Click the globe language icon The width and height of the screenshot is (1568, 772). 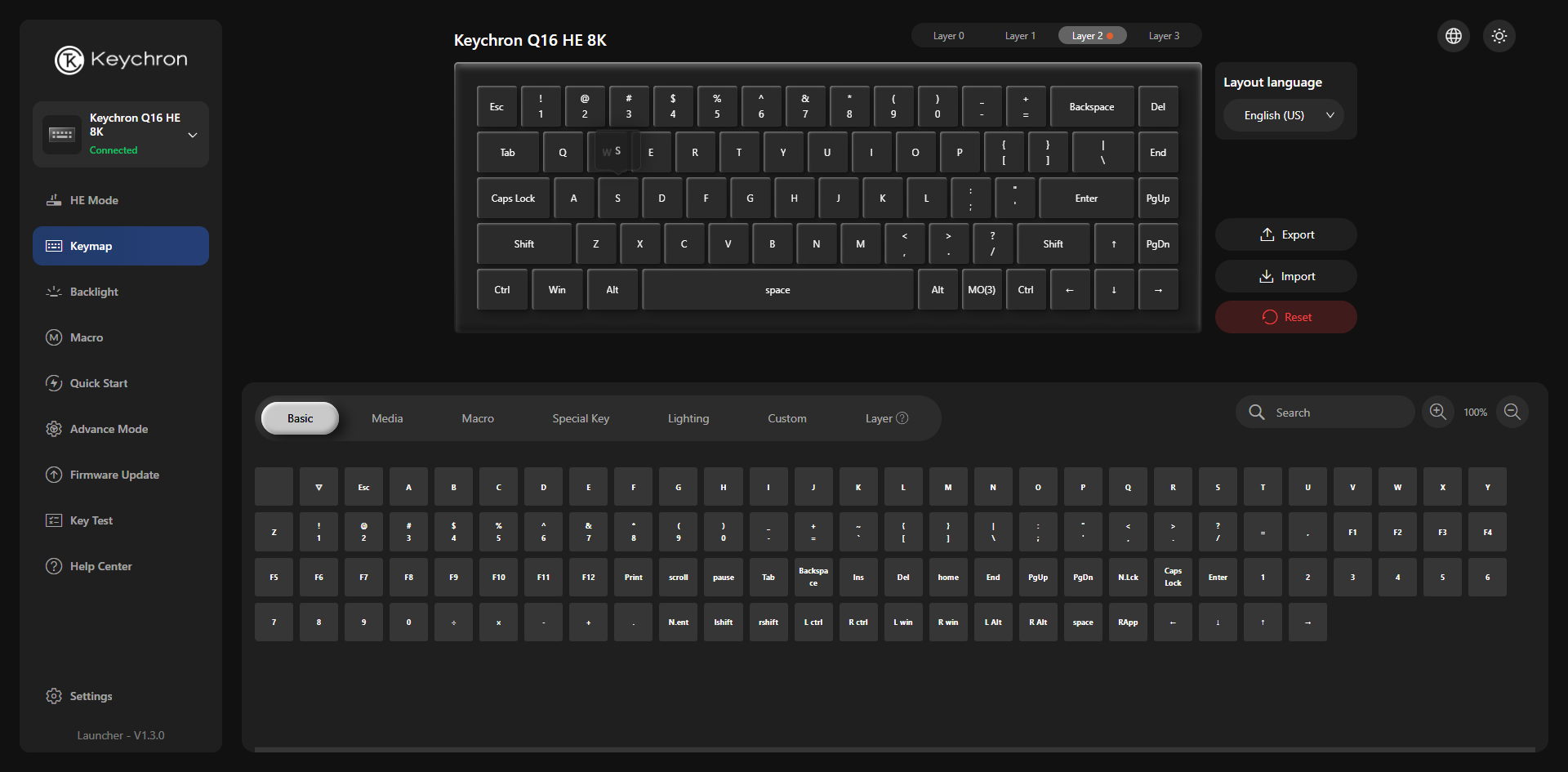pyautogui.click(x=1454, y=36)
